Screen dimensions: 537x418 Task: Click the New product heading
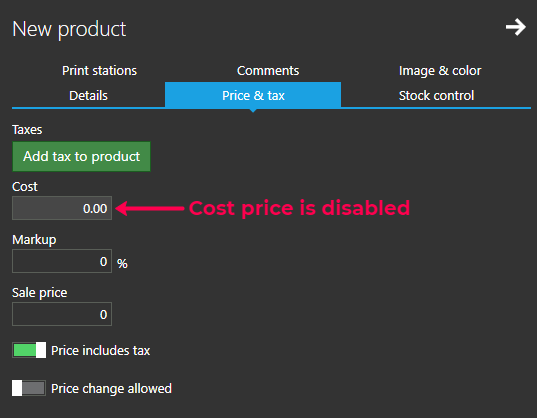pyautogui.click(x=69, y=29)
